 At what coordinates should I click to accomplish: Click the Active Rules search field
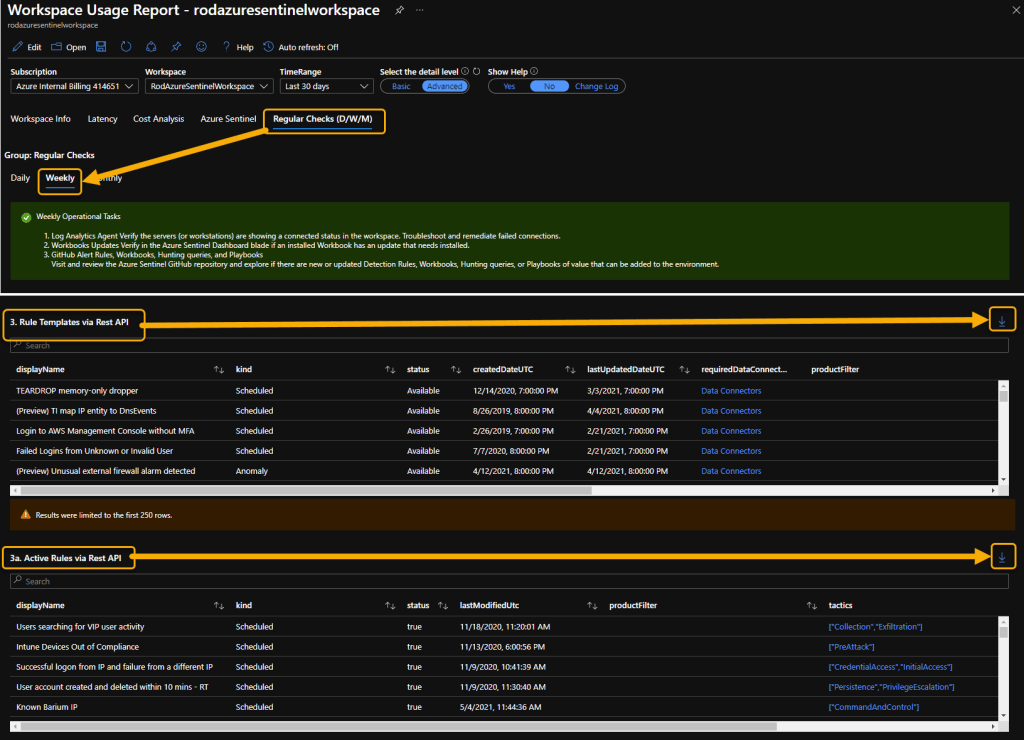509,581
